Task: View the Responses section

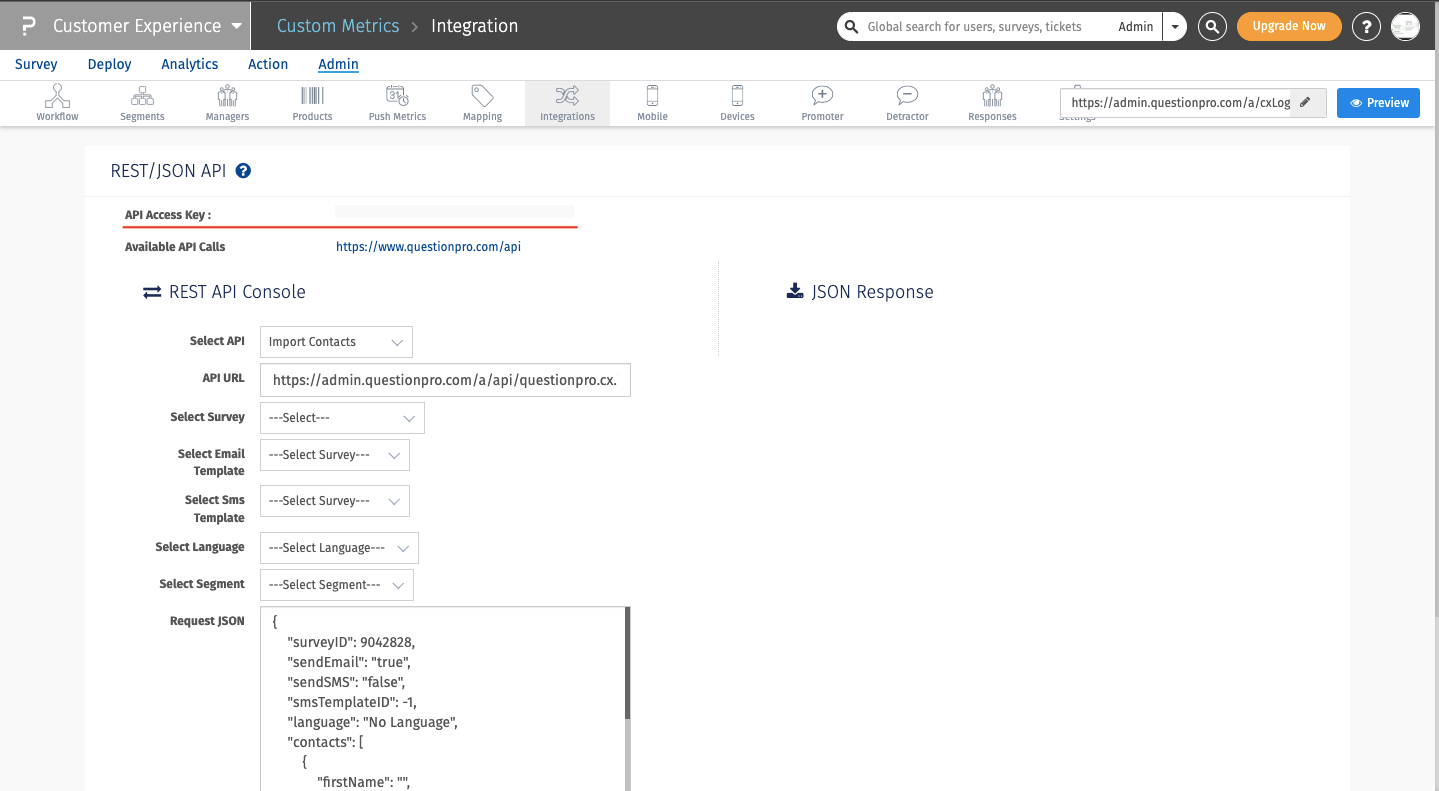Action: tap(991, 102)
